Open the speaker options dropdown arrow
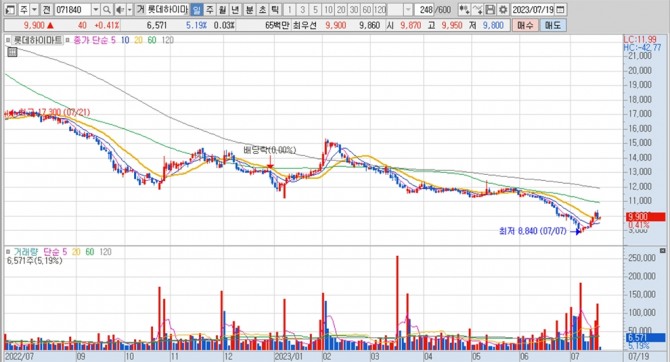670x362 pixels. 130,9
